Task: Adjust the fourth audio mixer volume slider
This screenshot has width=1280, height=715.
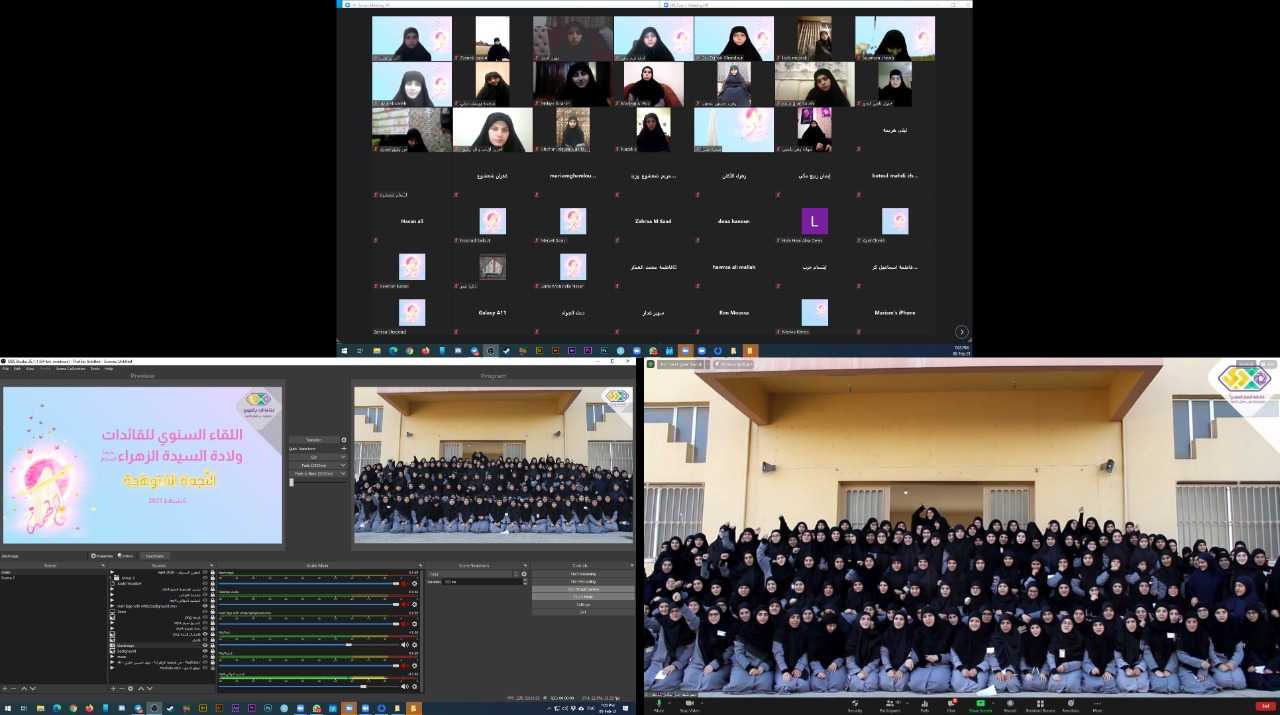Action: 350,645
